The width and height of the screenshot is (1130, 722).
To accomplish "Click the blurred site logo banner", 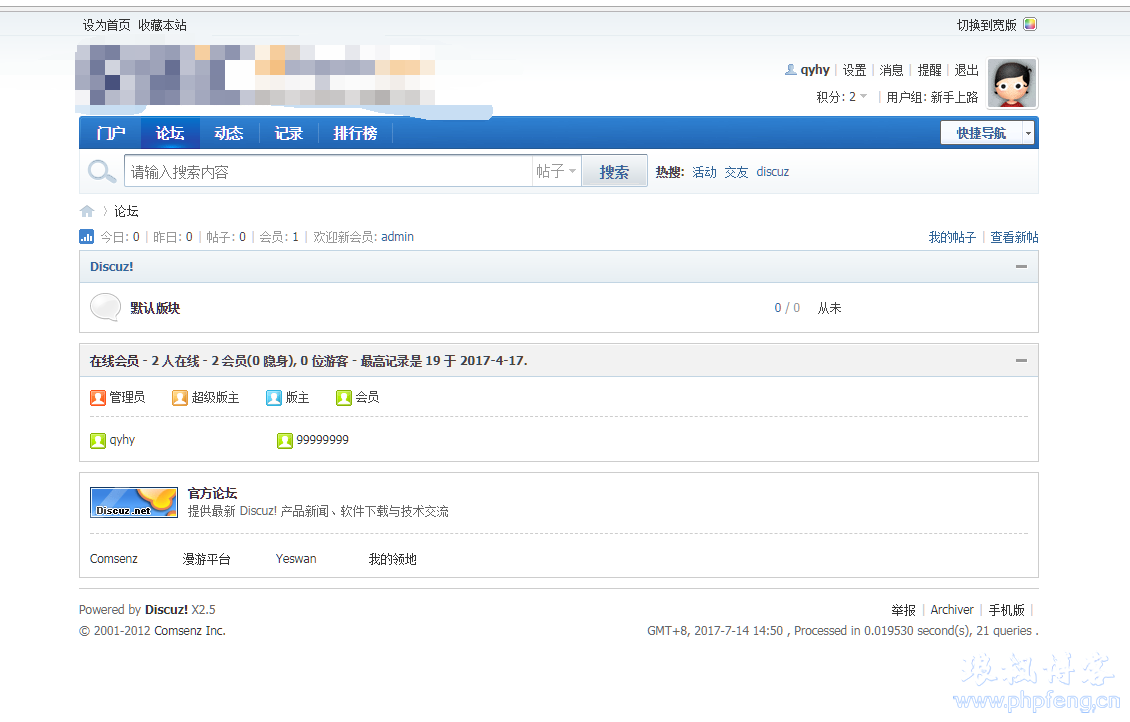I will (255, 75).
